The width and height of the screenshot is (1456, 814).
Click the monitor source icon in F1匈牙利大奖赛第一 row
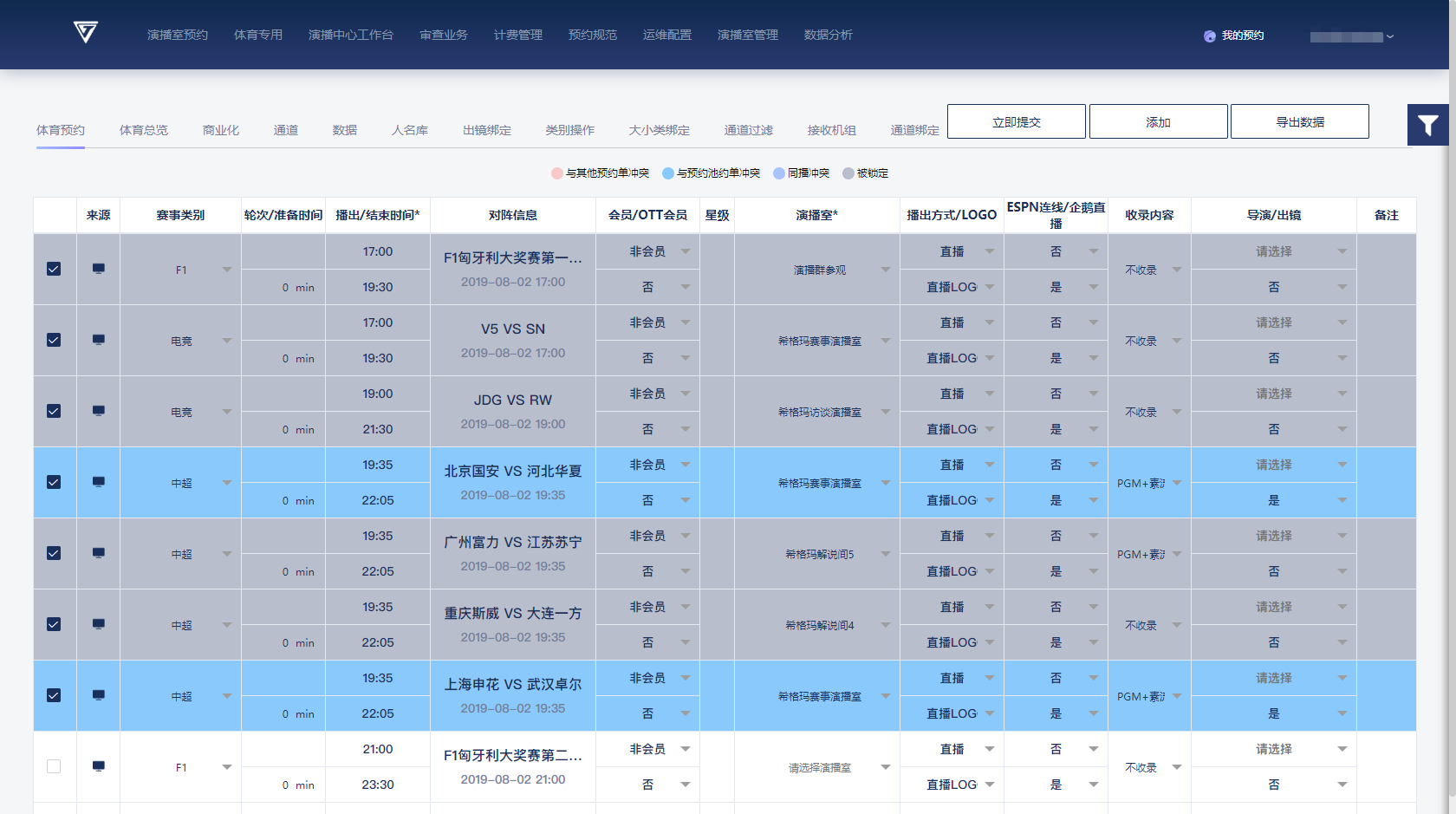coord(99,269)
